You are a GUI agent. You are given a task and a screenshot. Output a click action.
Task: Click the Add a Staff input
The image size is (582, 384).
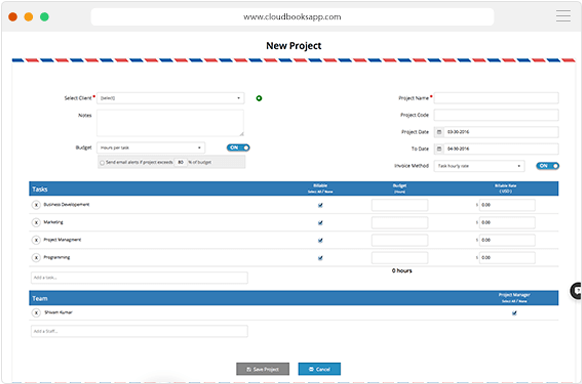[139, 331]
